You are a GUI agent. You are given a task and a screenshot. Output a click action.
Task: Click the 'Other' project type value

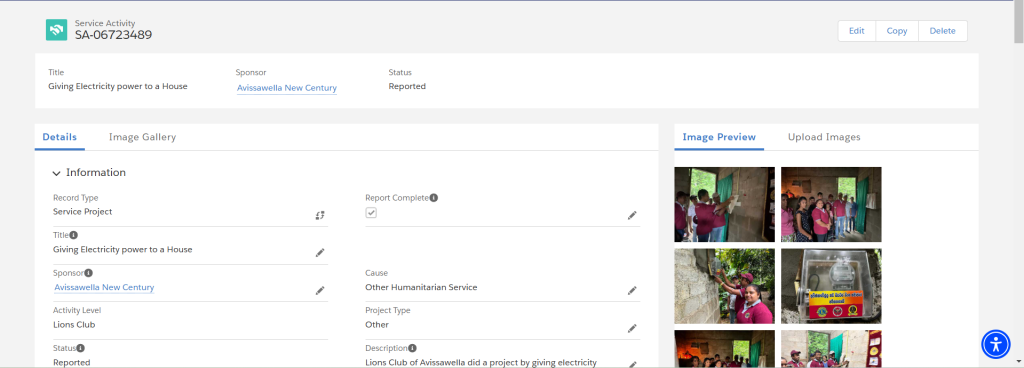tap(377, 324)
